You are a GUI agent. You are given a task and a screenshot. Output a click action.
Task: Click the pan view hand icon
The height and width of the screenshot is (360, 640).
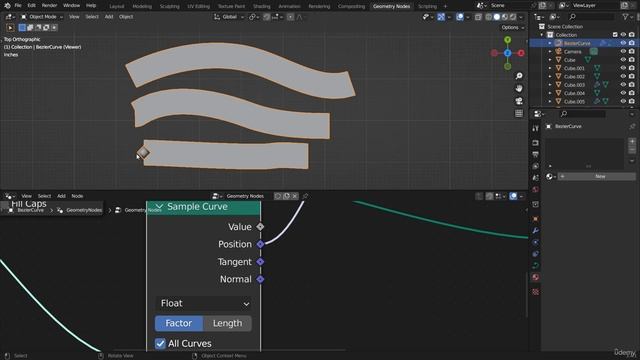coord(519,89)
